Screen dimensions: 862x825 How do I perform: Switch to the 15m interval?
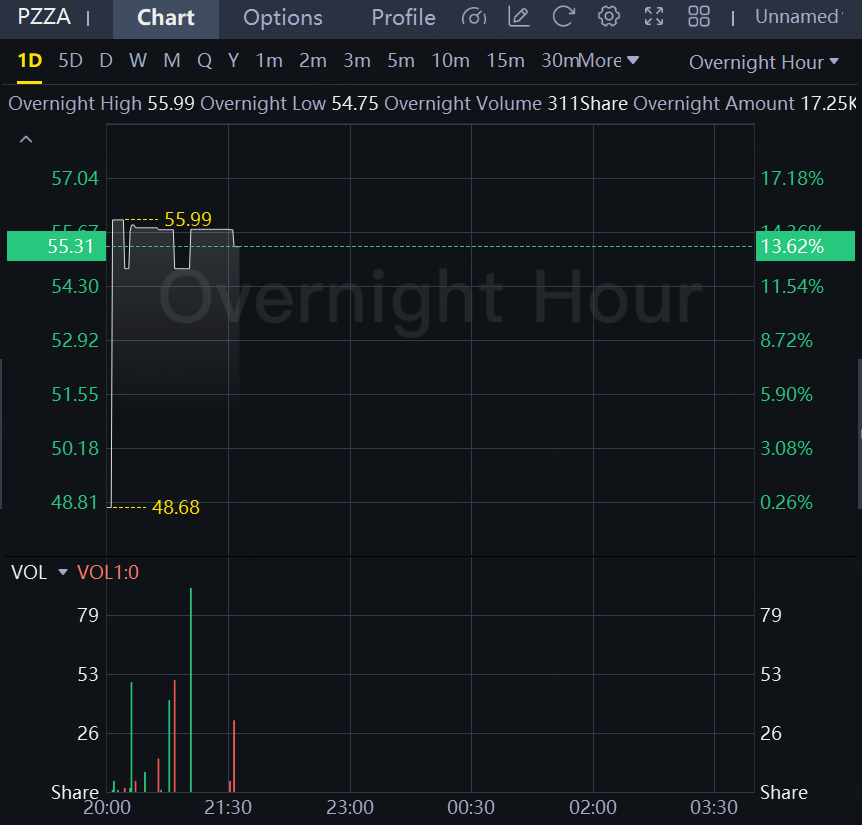coord(505,61)
